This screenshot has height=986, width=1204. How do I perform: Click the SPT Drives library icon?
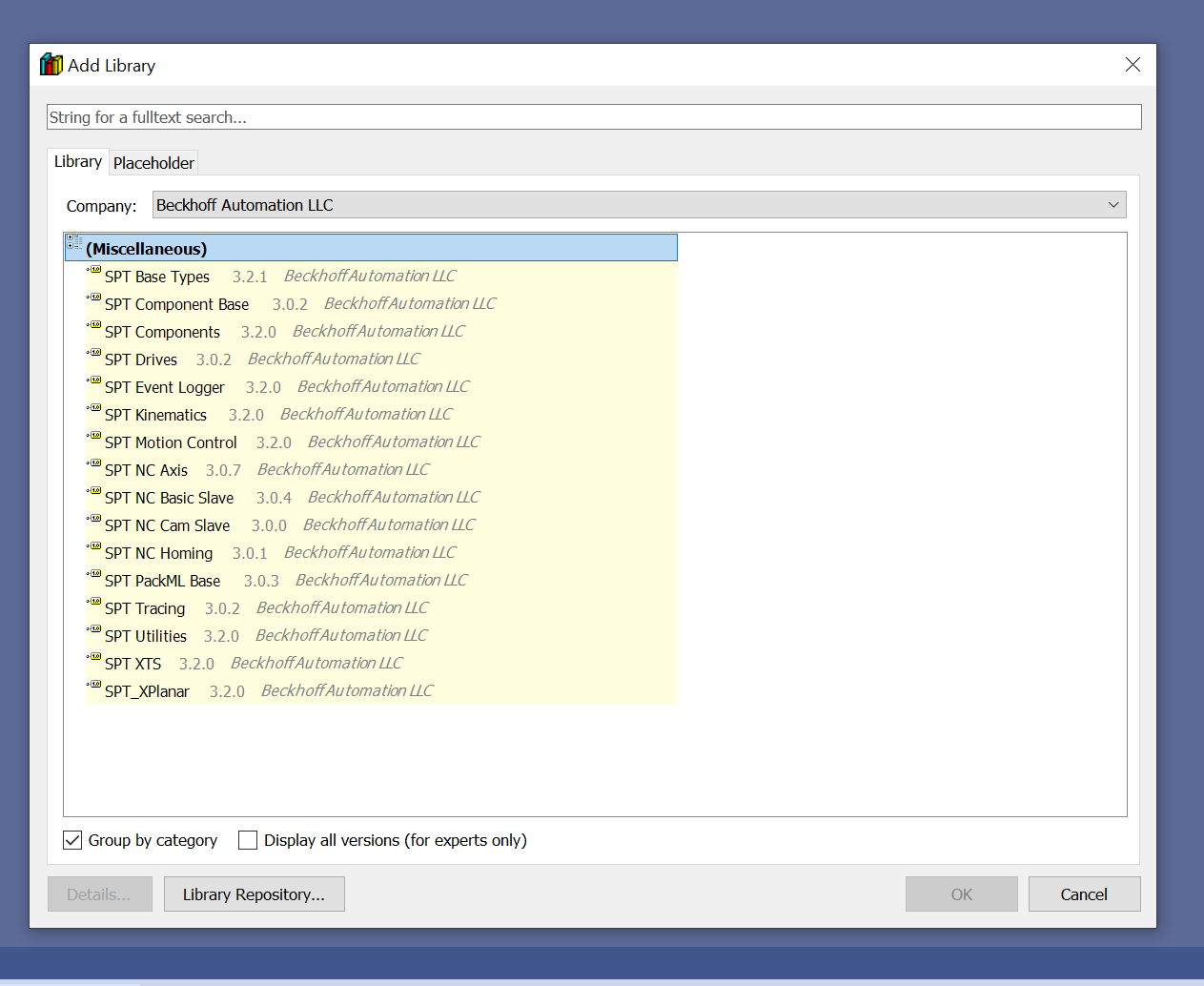pyautogui.click(x=94, y=354)
